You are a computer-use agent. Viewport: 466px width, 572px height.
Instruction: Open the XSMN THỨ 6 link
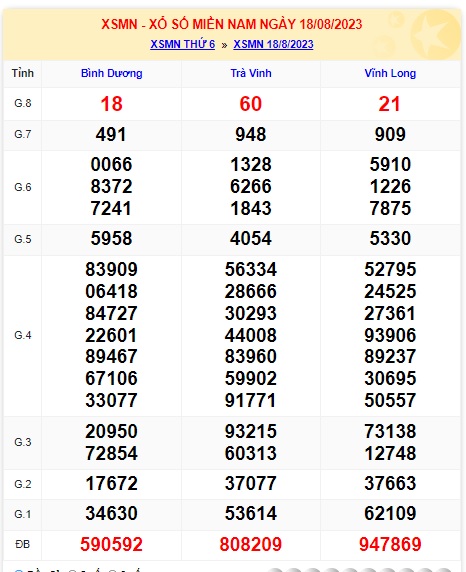click(x=182, y=44)
